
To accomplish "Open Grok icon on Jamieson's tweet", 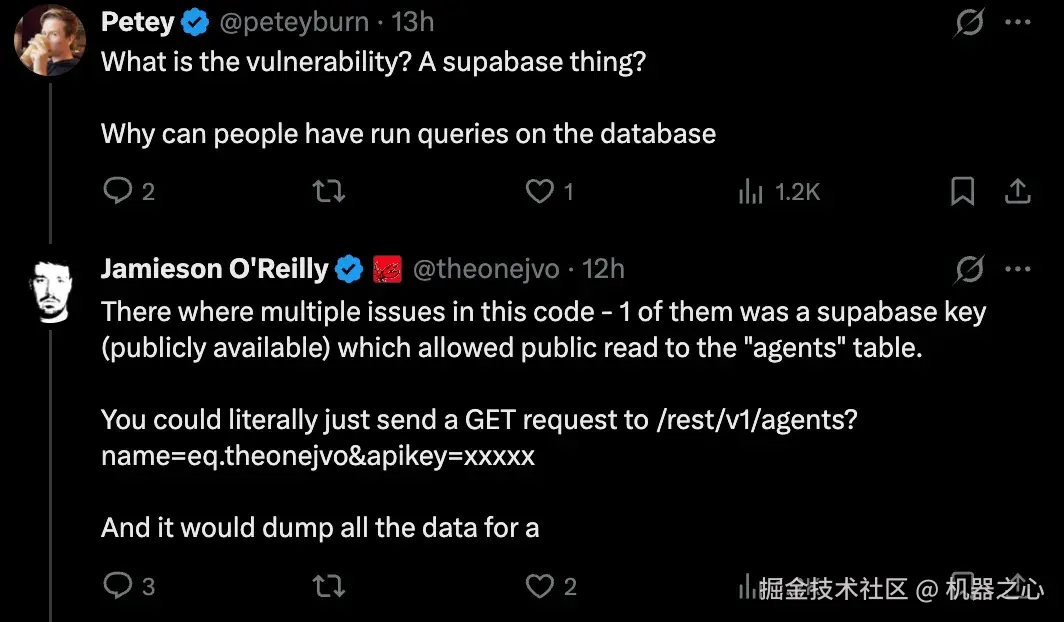I will click(x=968, y=268).
